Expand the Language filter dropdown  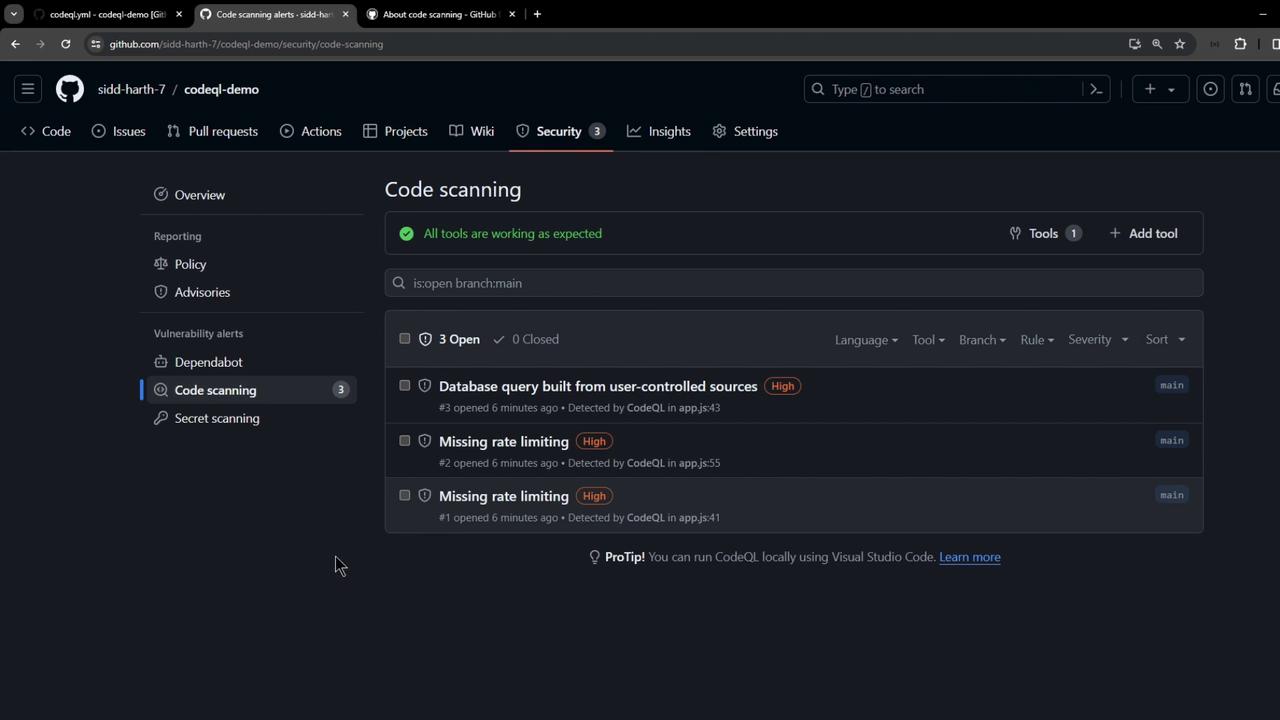[x=866, y=340]
